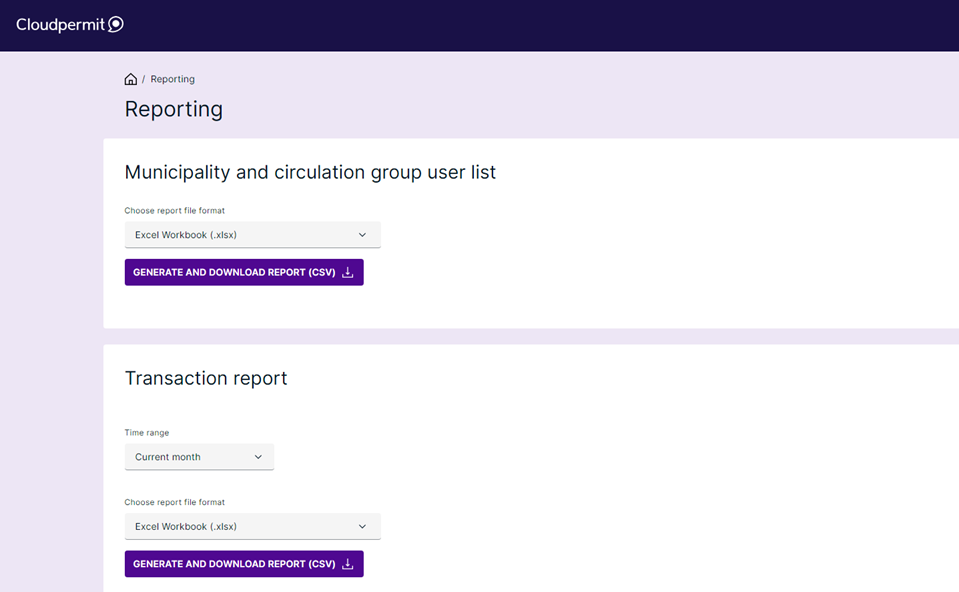Generate and download the user list report
Screen dimensions: 959x592
coord(244,271)
